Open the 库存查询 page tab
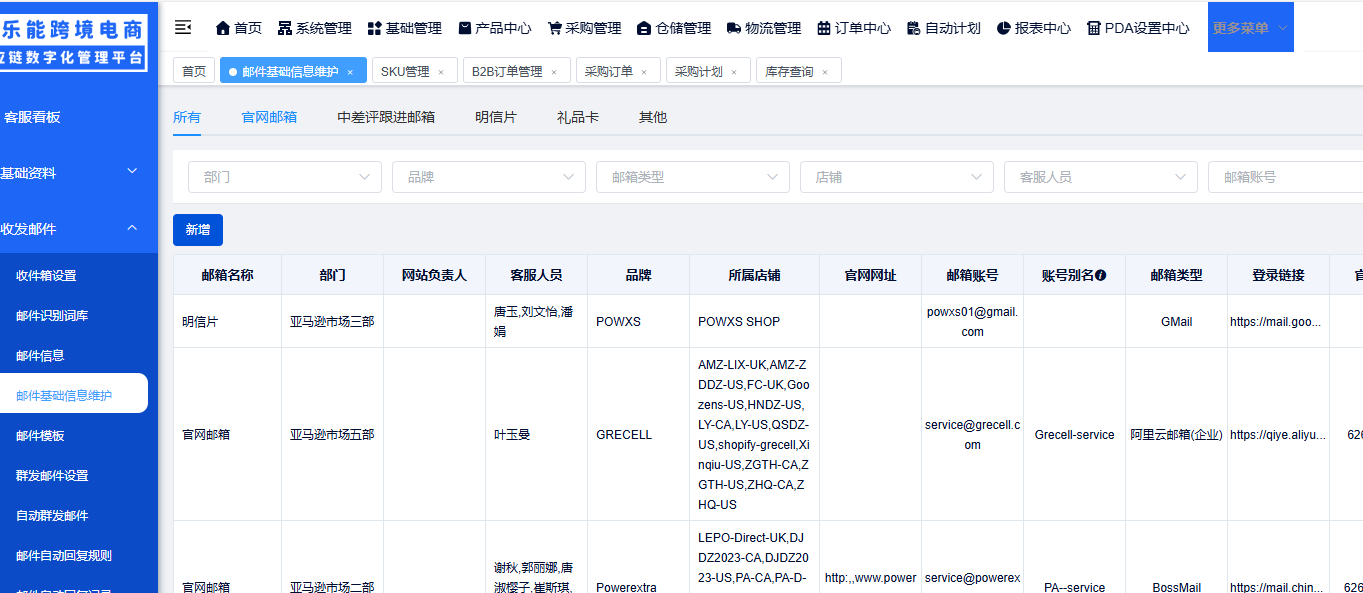 789,72
